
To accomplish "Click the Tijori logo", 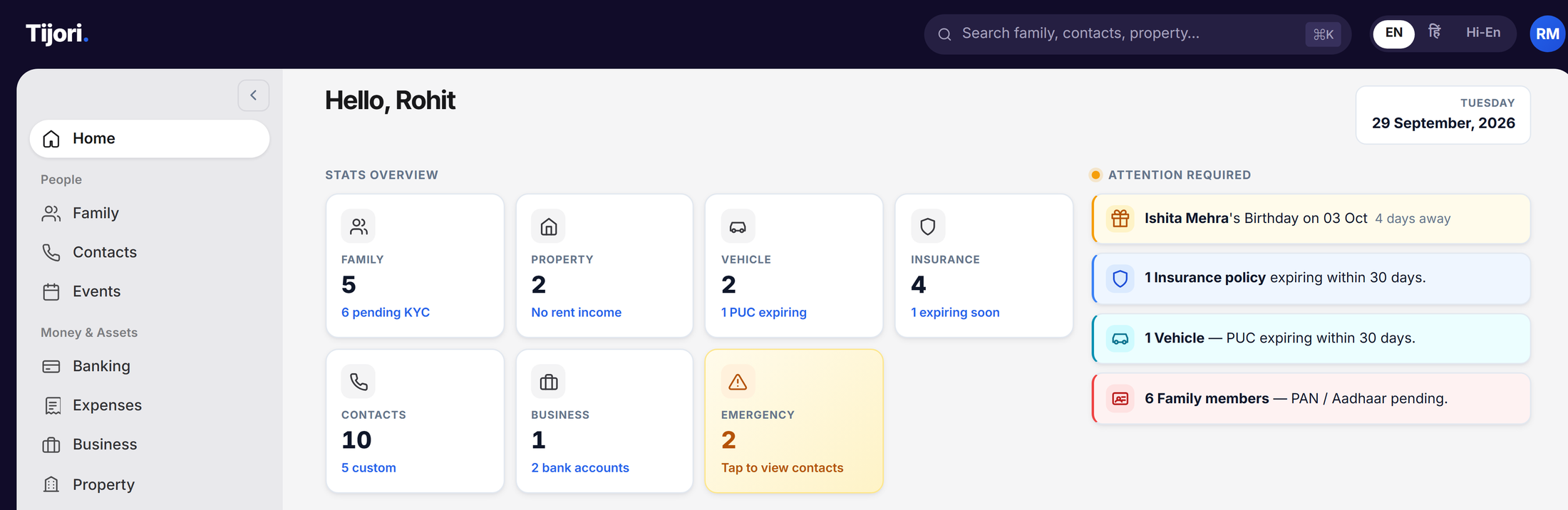I will [57, 33].
